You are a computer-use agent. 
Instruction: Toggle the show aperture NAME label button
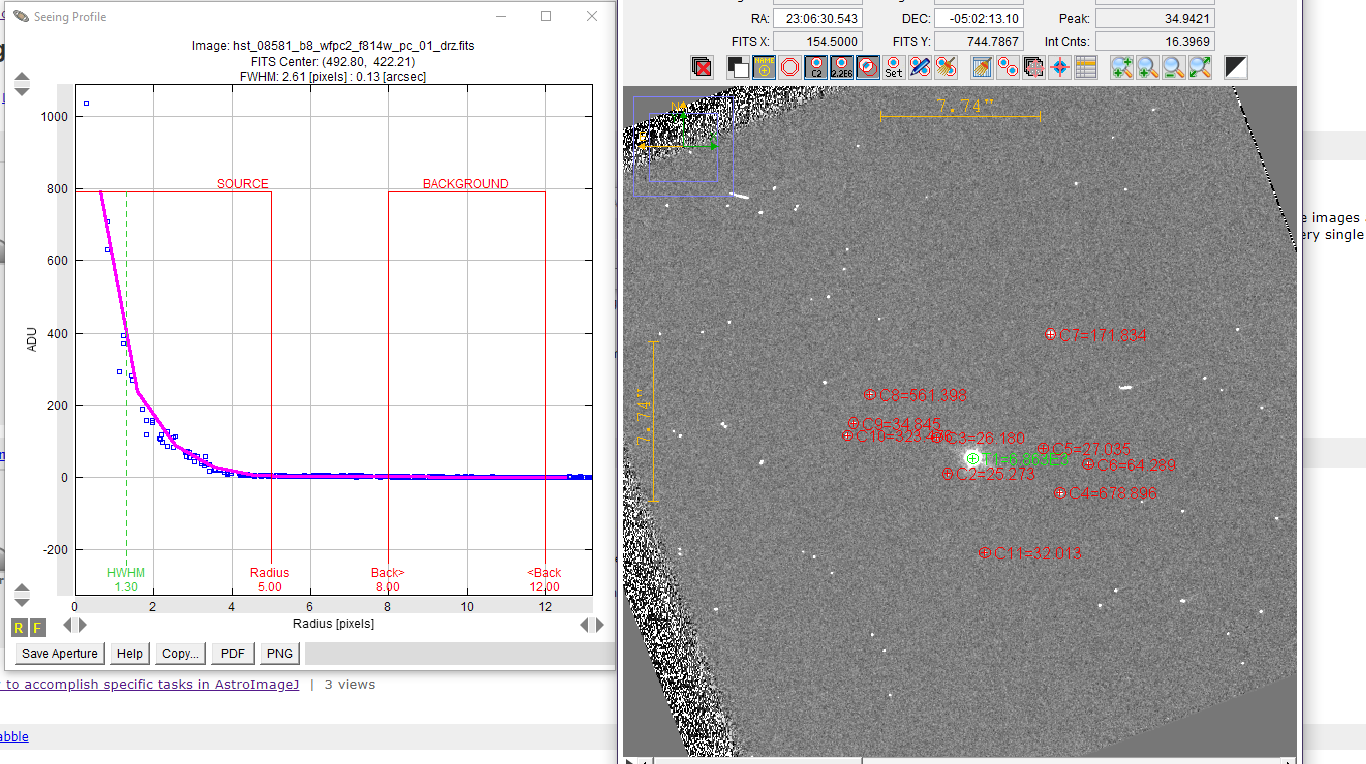click(764, 67)
